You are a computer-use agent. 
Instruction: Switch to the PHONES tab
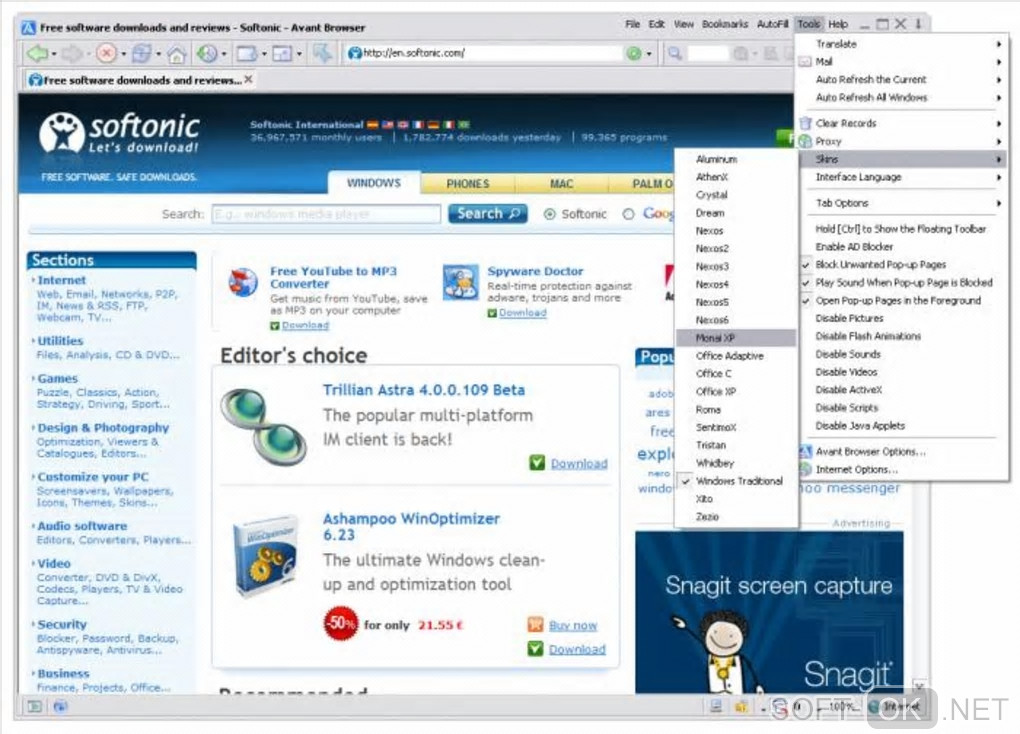click(x=468, y=184)
